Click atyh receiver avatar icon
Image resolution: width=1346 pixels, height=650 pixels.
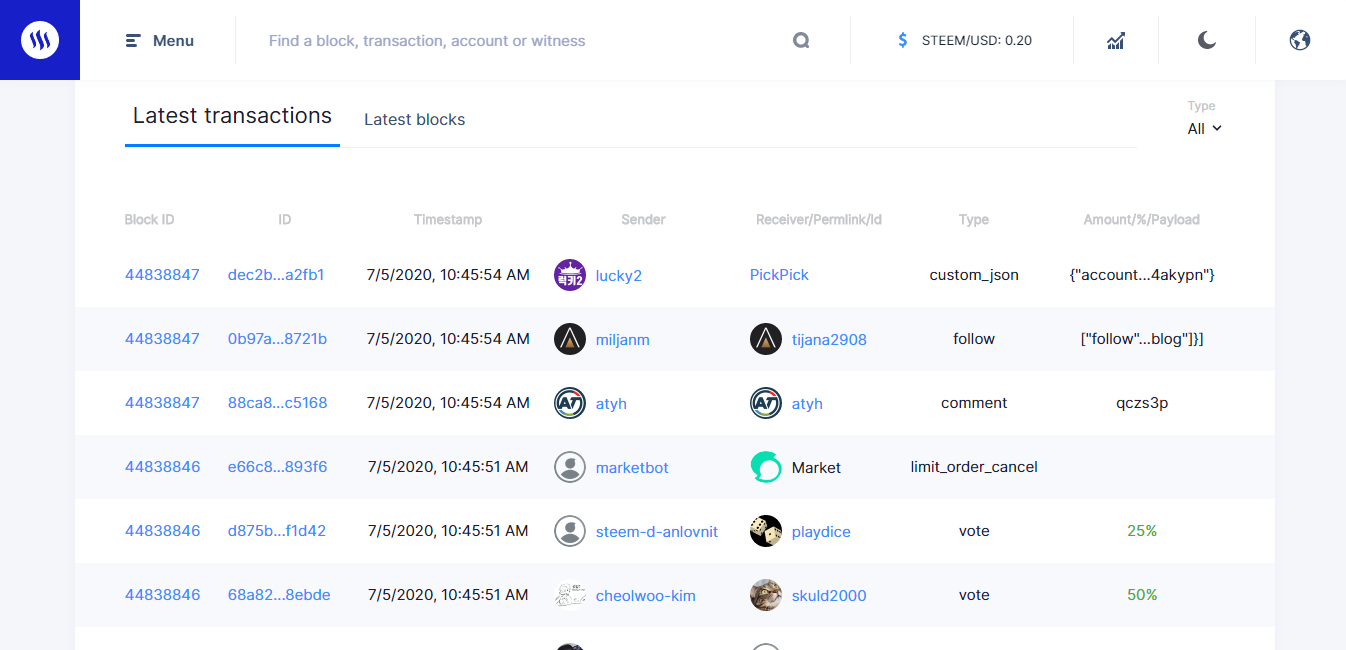click(x=766, y=403)
